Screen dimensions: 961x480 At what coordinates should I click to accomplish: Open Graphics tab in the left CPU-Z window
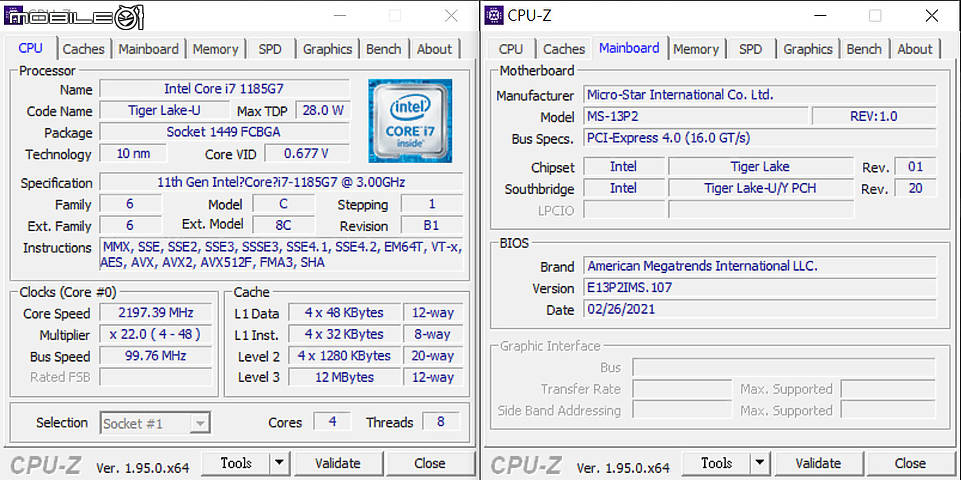(x=327, y=49)
